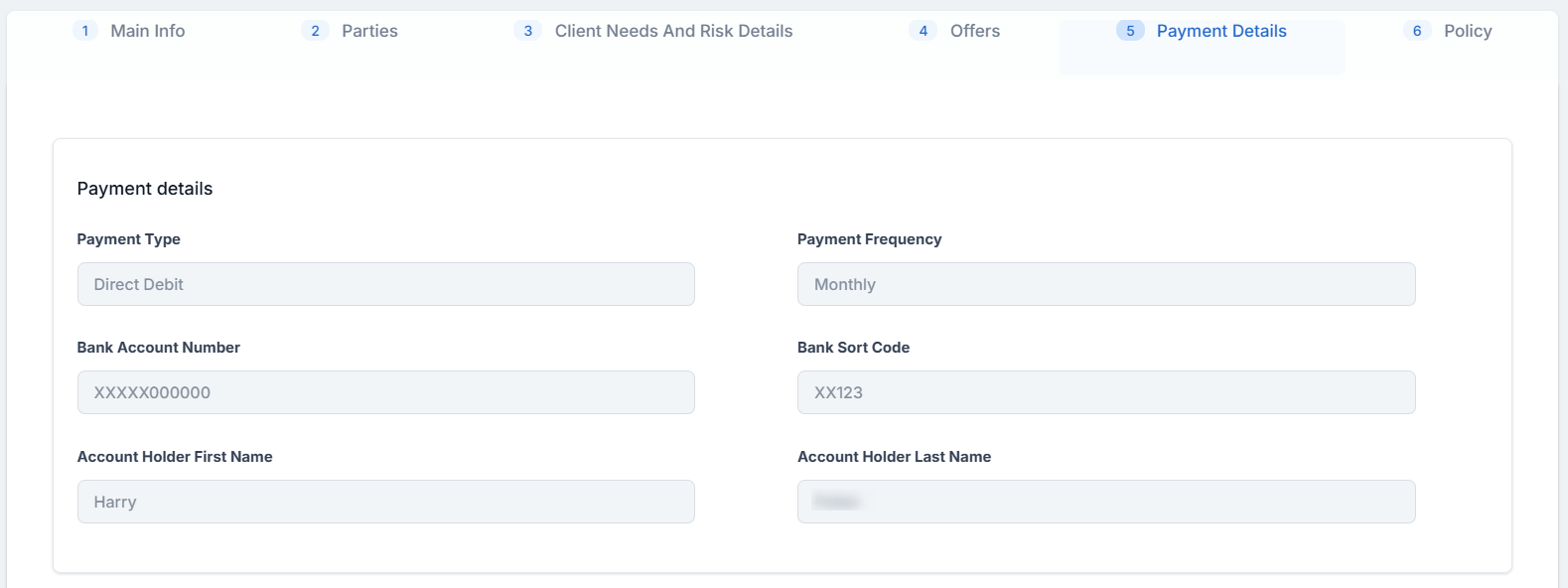
Task: Open the Policy step tab
Action: [x=1468, y=31]
